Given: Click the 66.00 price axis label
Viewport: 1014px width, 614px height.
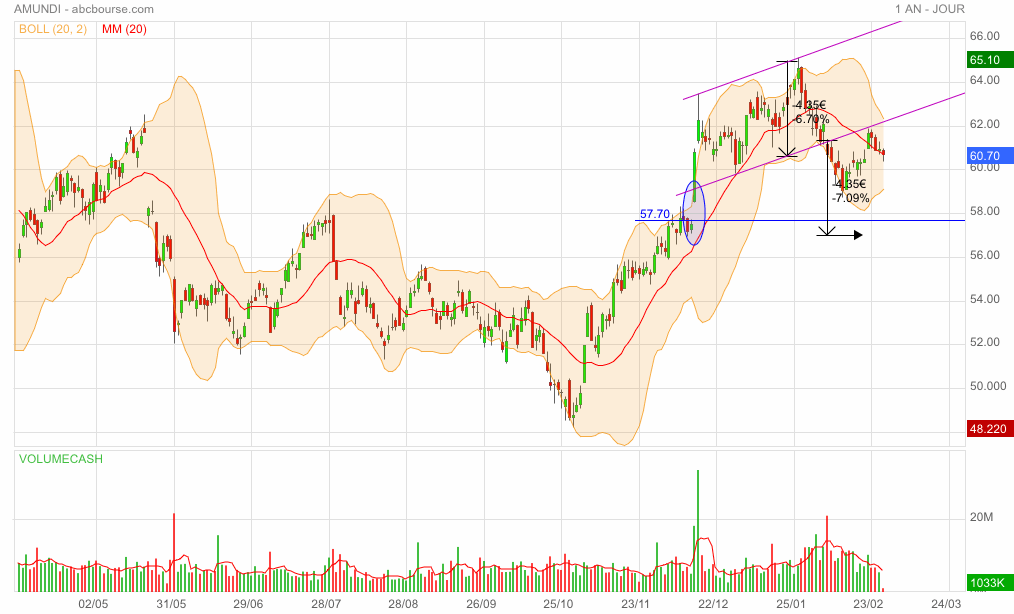Looking at the screenshot, I should 984,36.
